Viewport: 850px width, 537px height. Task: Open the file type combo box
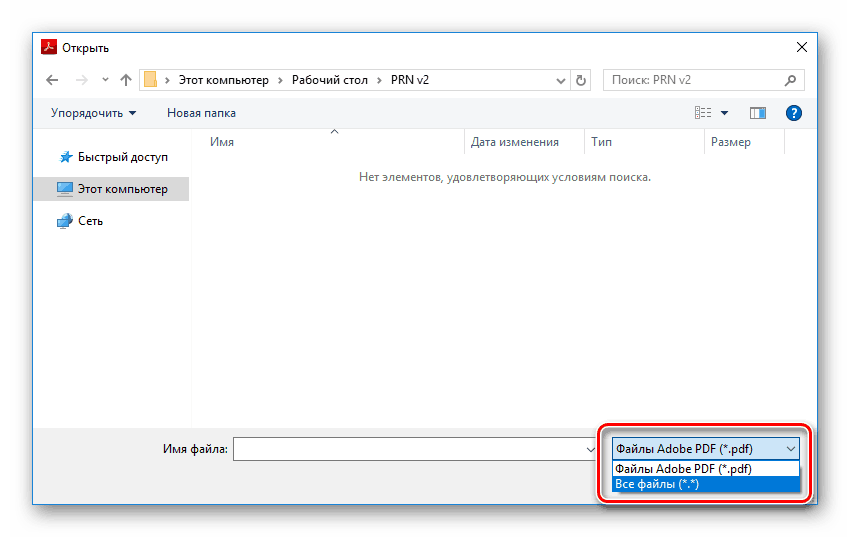[x=706, y=449]
